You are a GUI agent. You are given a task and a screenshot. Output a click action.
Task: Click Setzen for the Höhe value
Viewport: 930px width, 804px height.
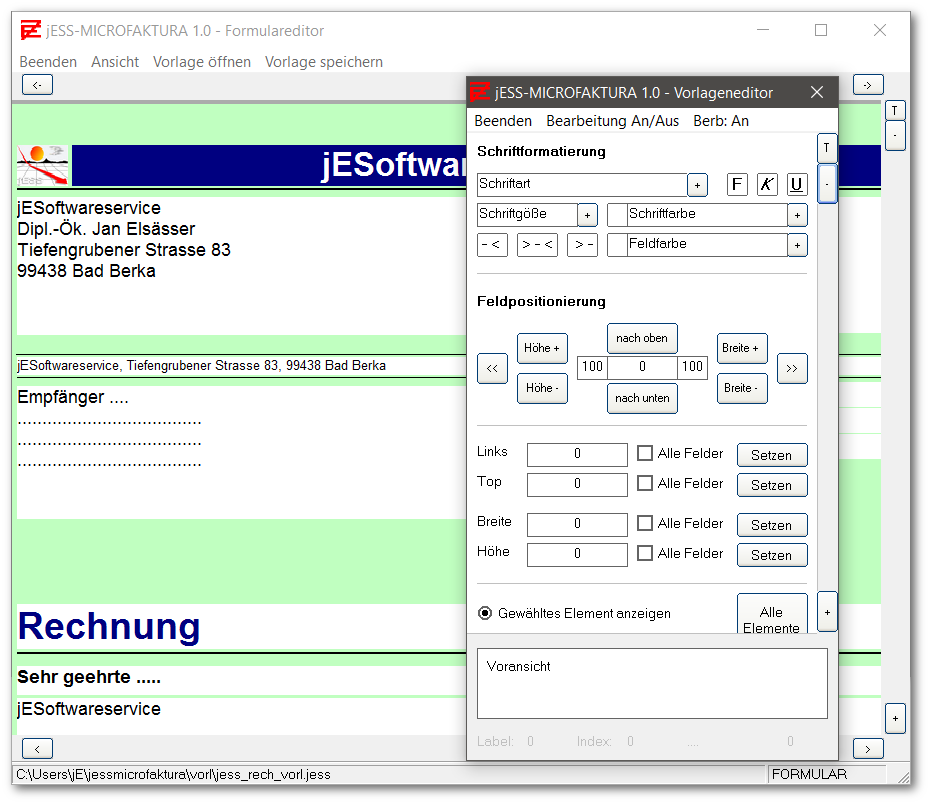(772, 555)
